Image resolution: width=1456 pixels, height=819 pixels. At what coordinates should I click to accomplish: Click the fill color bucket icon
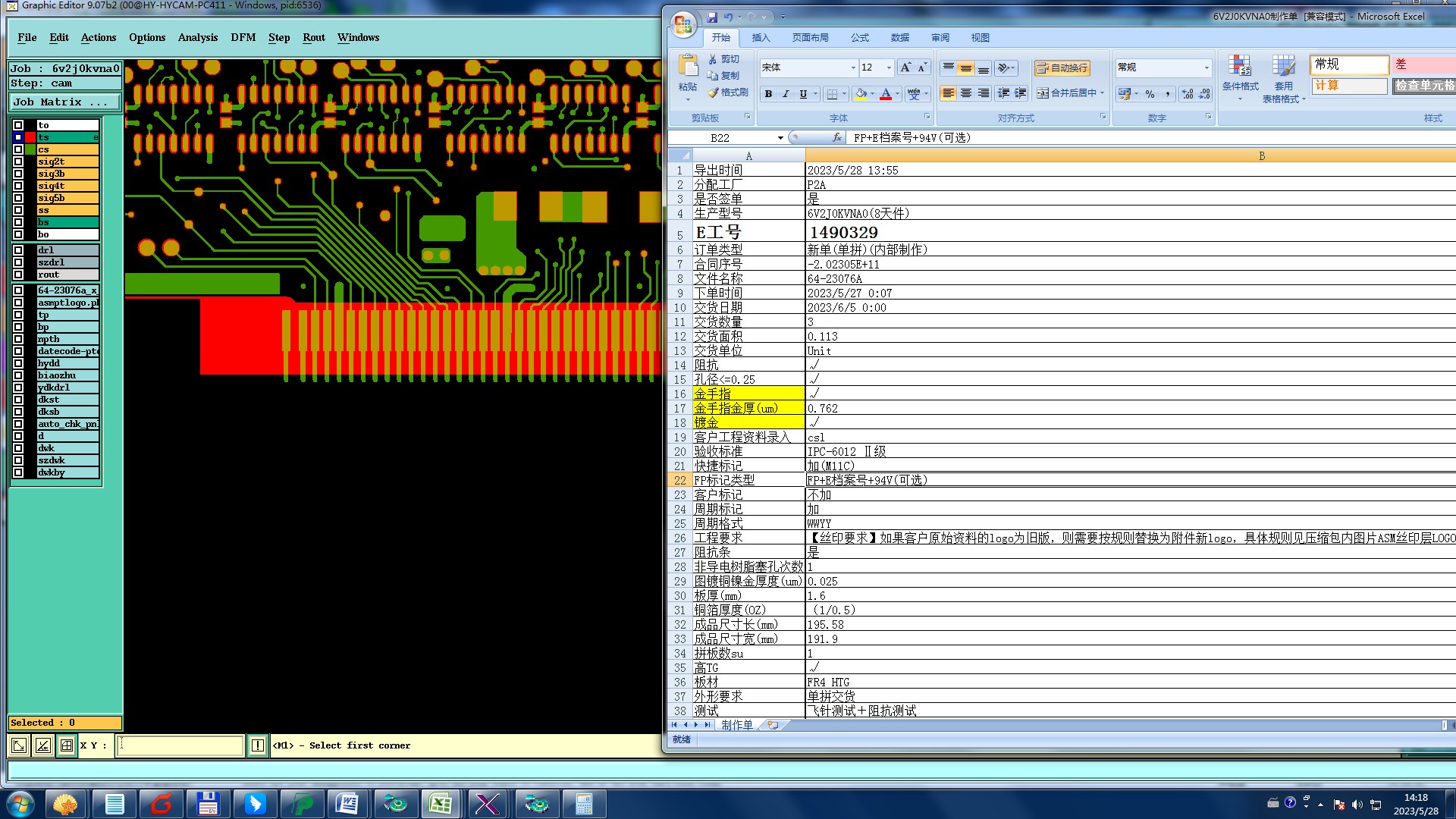tap(861, 94)
